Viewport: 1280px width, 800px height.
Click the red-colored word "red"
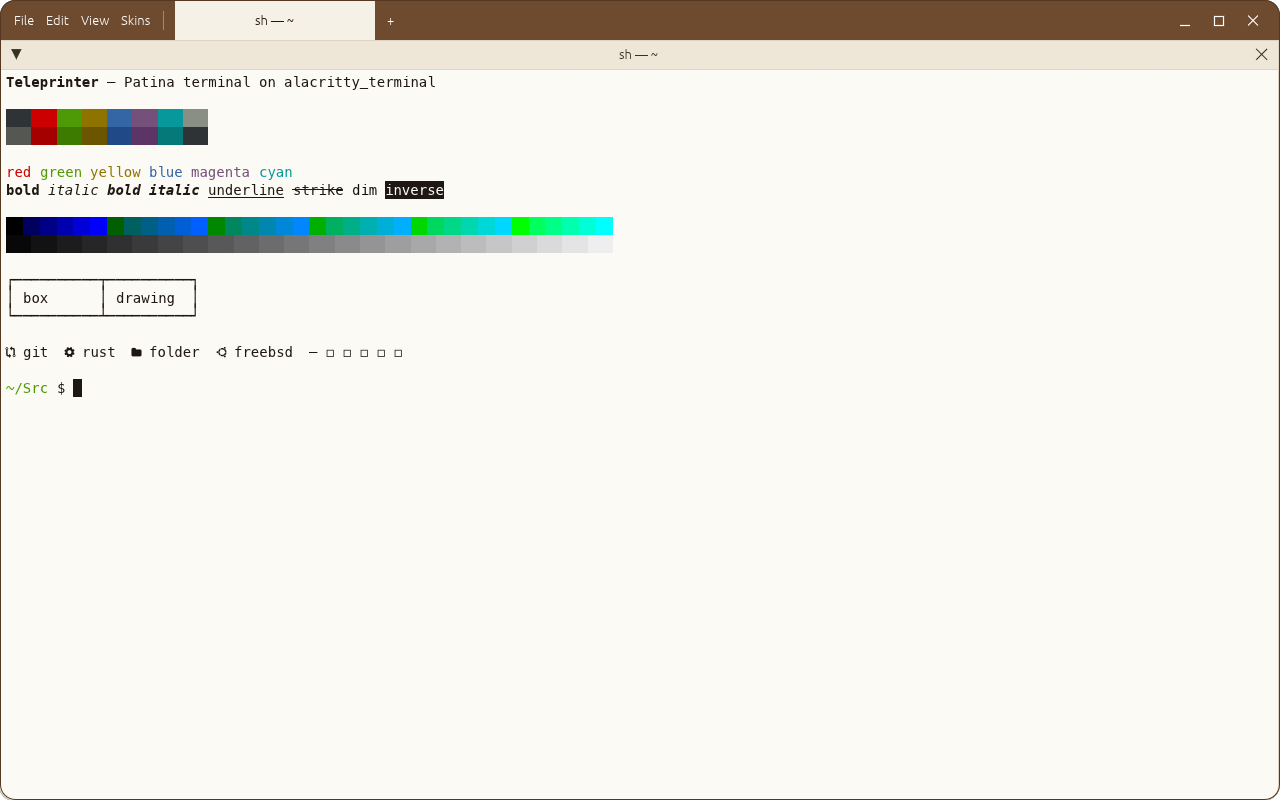click(x=19, y=172)
